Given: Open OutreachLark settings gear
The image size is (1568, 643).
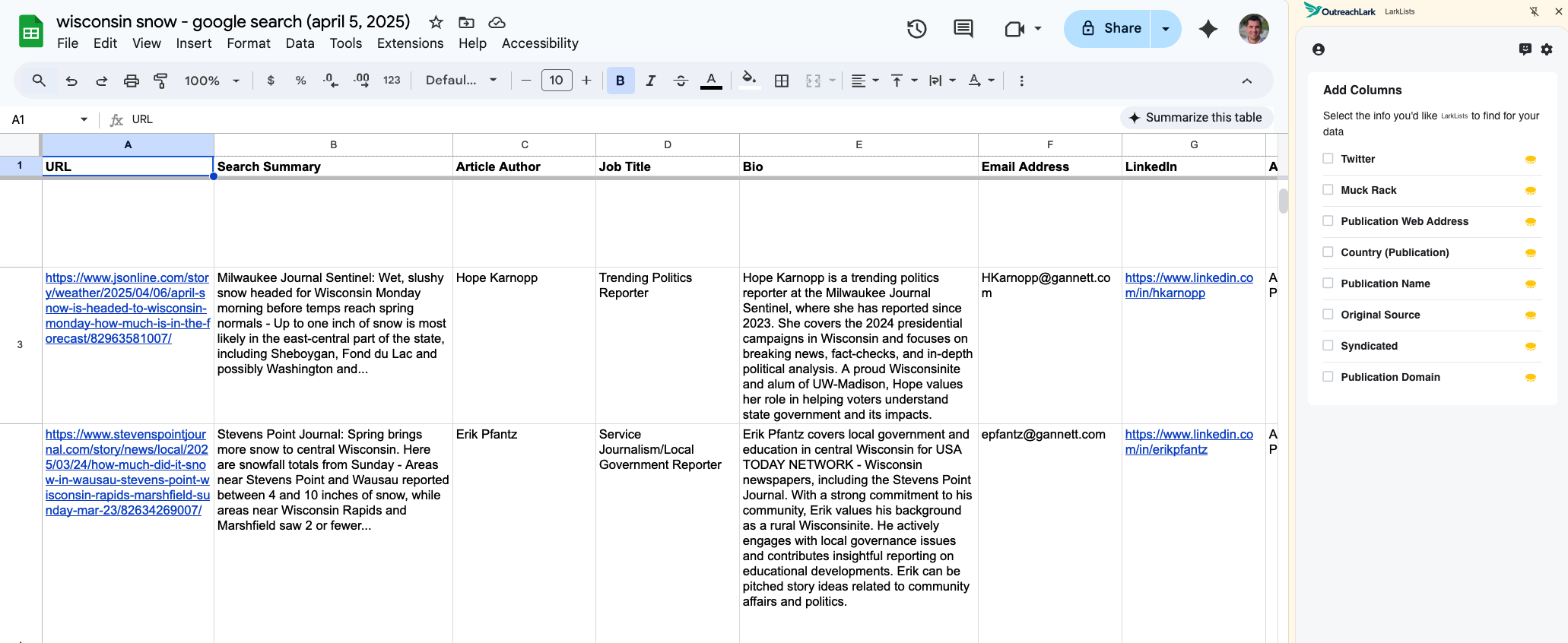Looking at the screenshot, I should (x=1547, y=49).
